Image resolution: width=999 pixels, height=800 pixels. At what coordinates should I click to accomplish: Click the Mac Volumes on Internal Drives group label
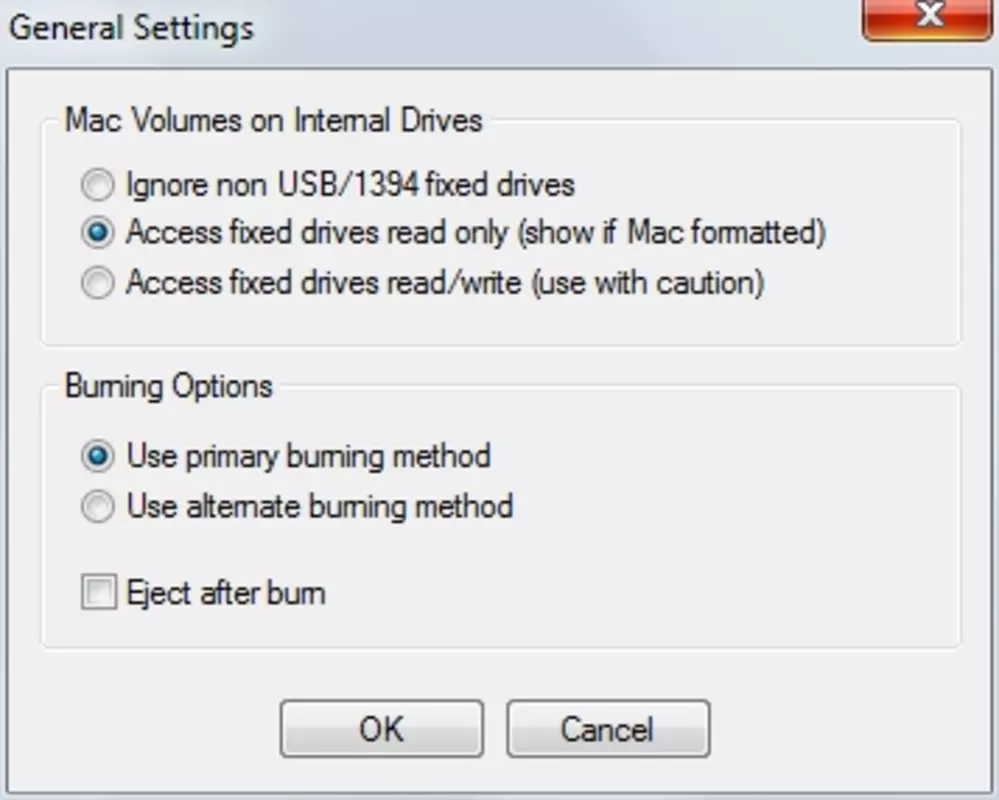[274, 120]
